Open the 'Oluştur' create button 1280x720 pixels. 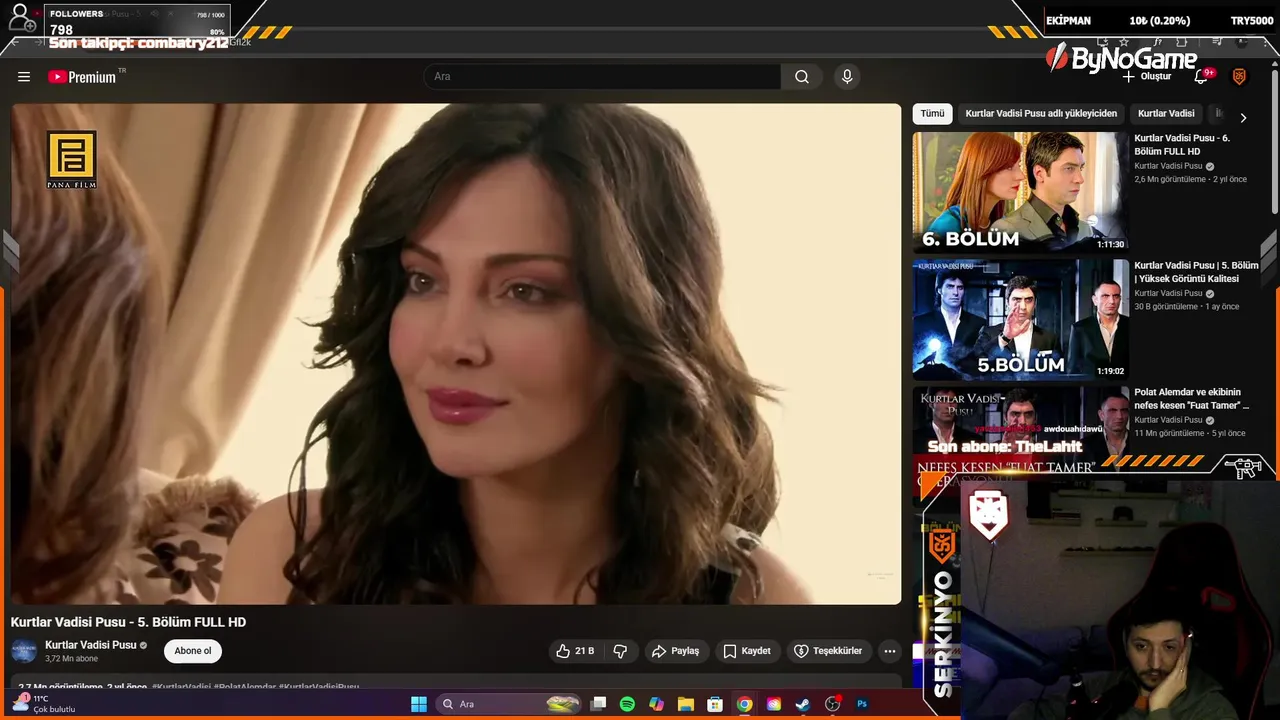click(1147, 77)
